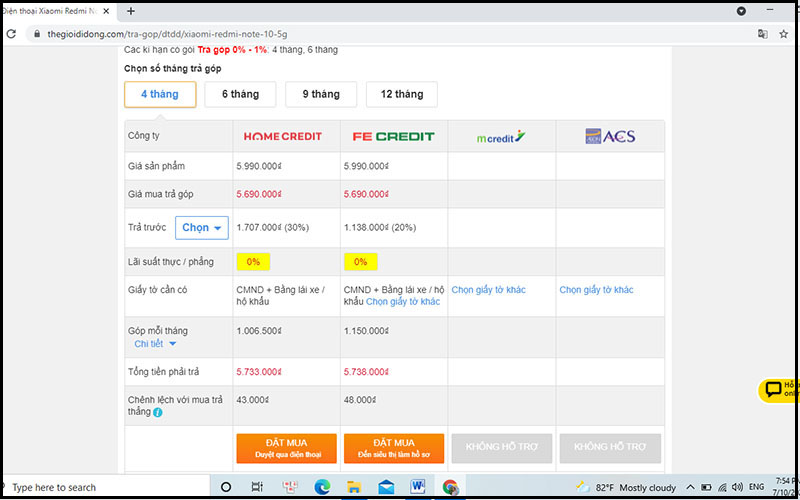
Task: Open new tab with plus button
Action: 131,11
